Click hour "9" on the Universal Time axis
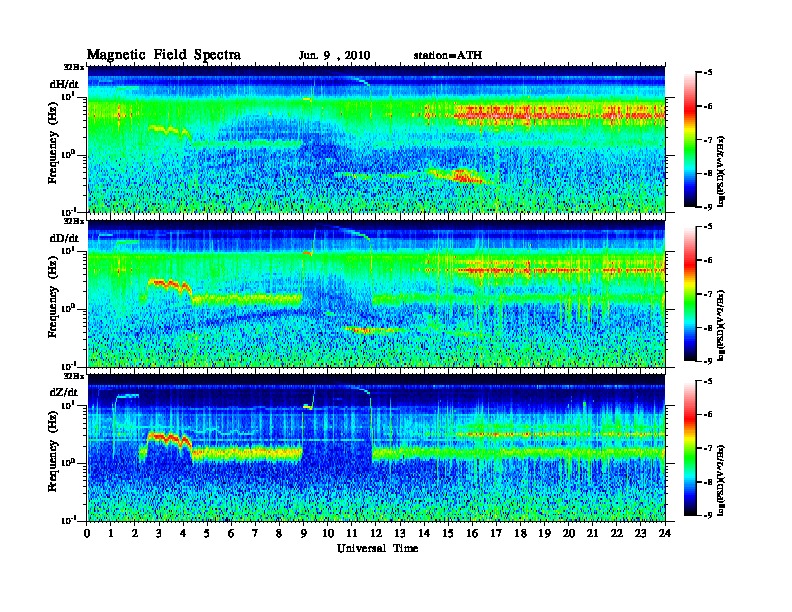This screenshot has width=792, height=612. [304, 534]
